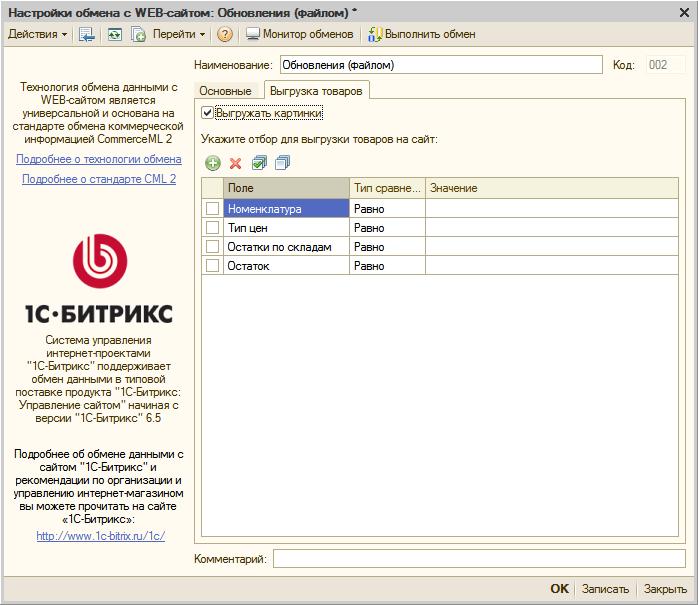Expand the Перейти dropdown menu
The image size is (698, 605).
(x=178, y=34)
